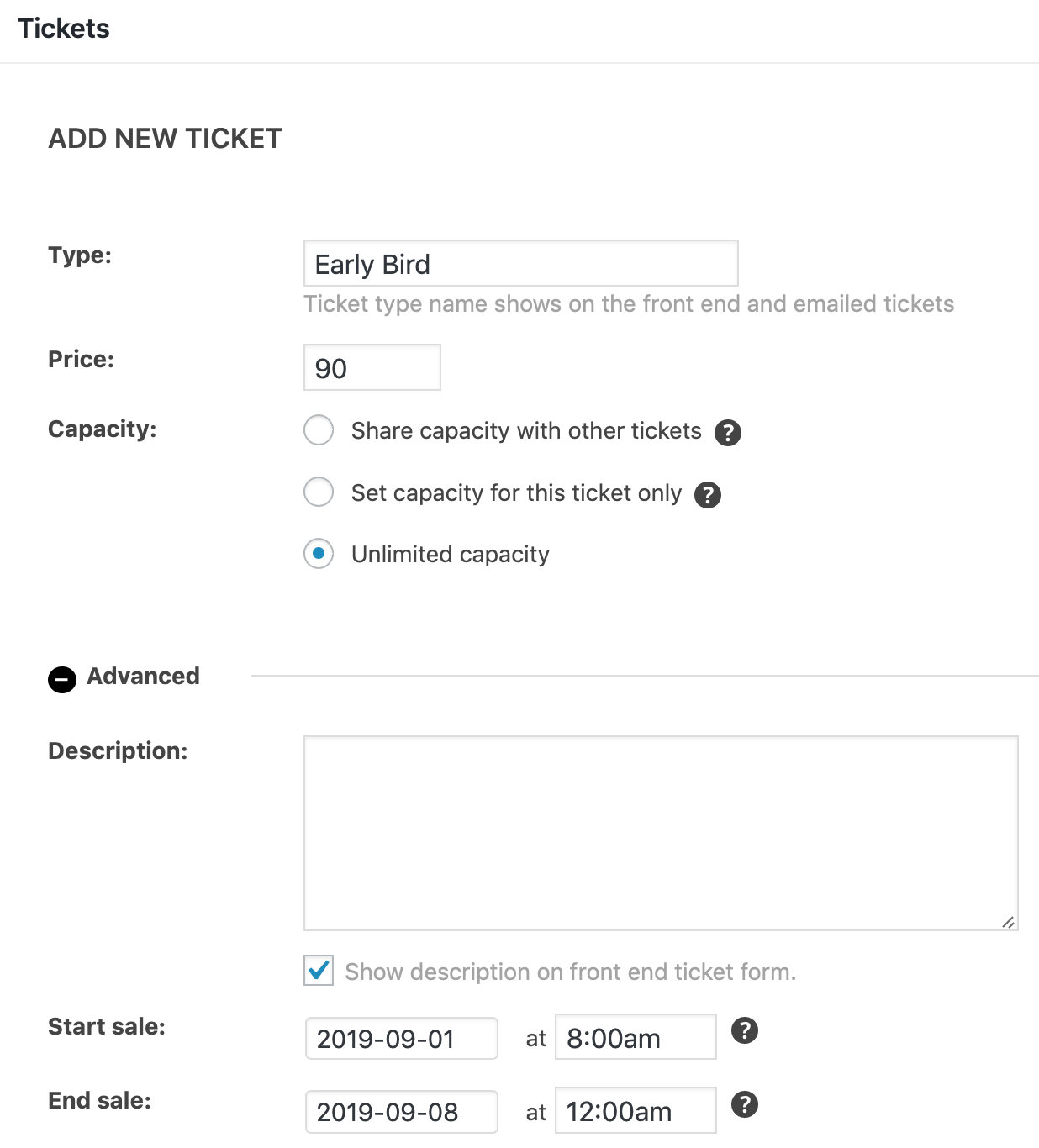
Task: Click the Price input field
Action: coord(372,367)
